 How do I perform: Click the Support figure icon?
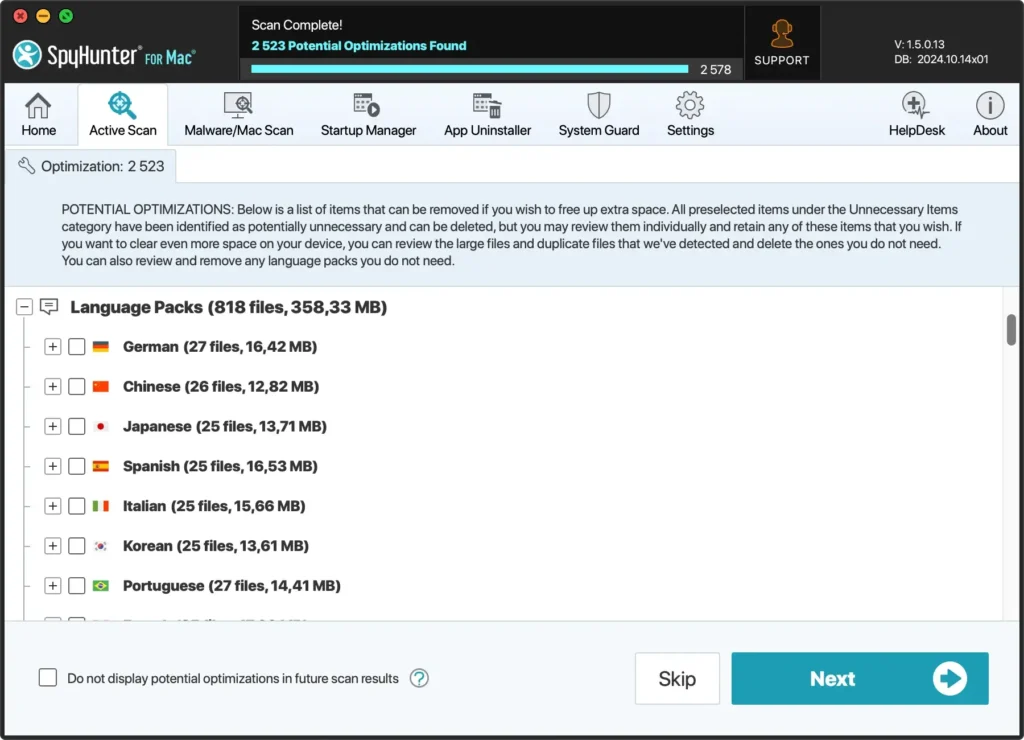pos(782,33)
